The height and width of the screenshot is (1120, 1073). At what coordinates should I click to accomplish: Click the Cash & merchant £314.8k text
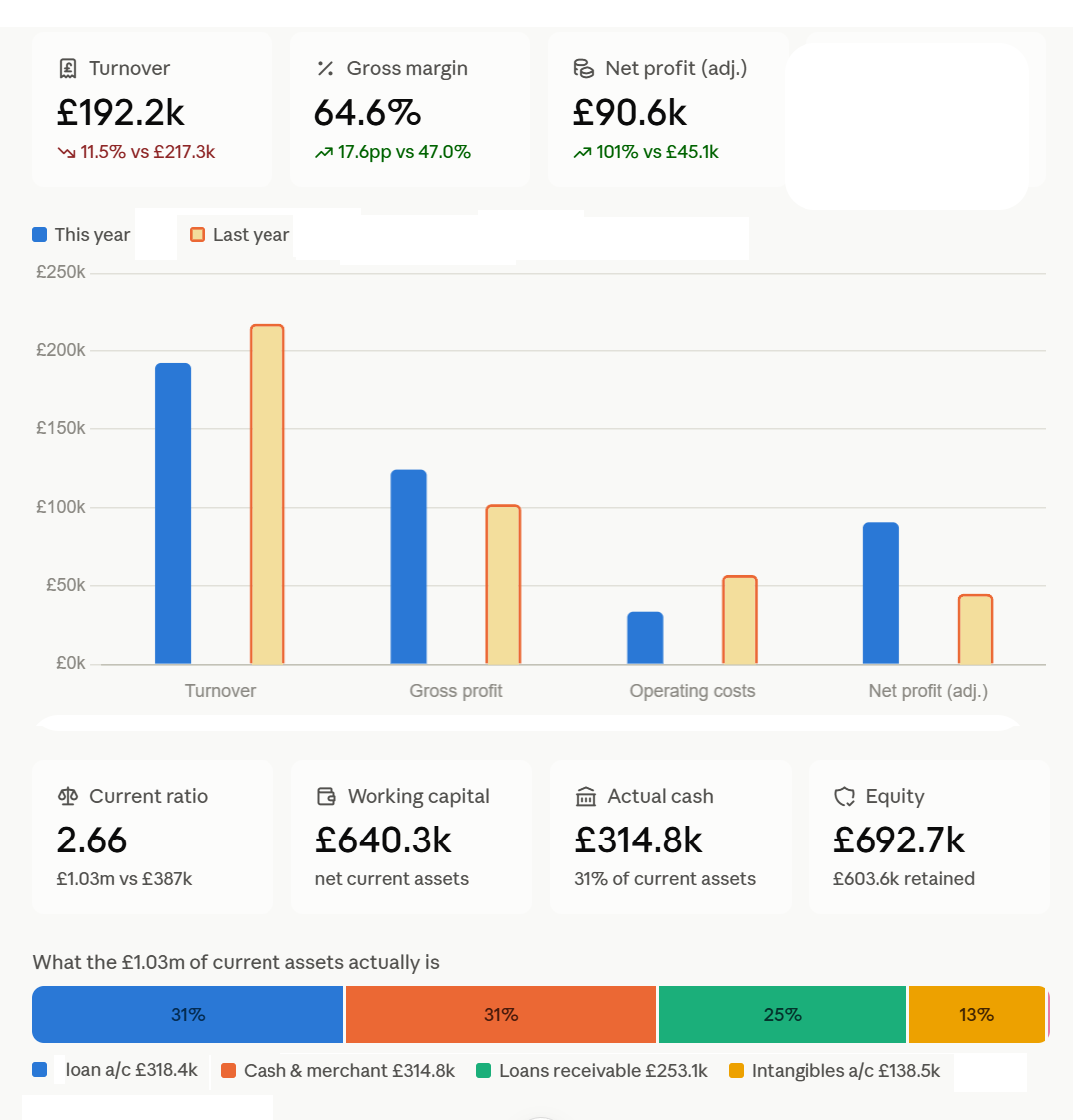pos(349,1071)
